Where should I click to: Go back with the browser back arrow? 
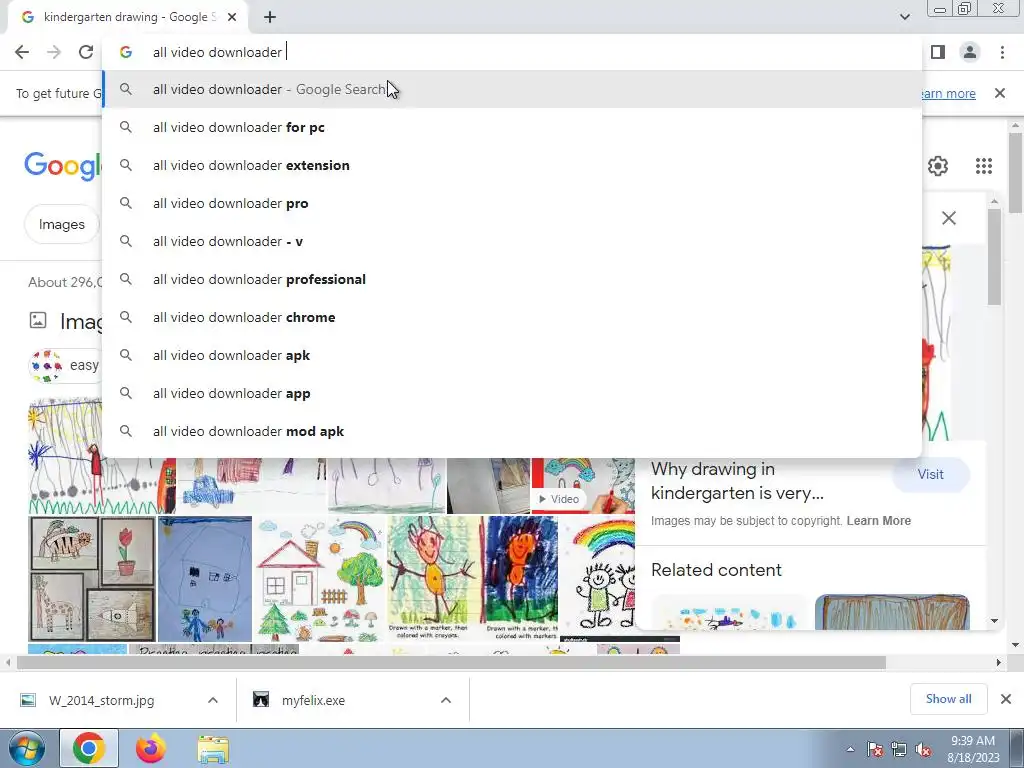[22, 52]
